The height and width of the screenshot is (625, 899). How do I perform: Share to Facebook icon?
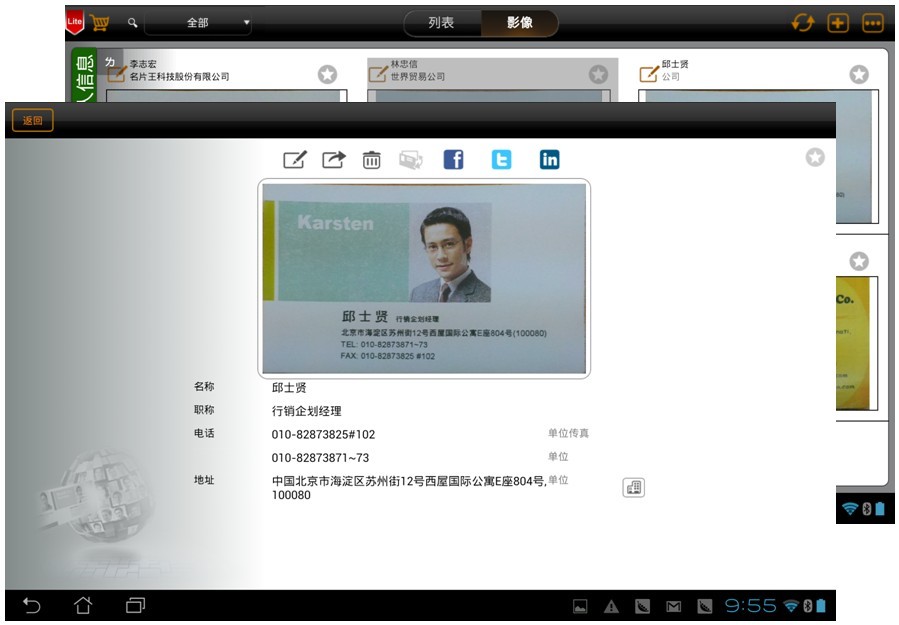(453, 160)
